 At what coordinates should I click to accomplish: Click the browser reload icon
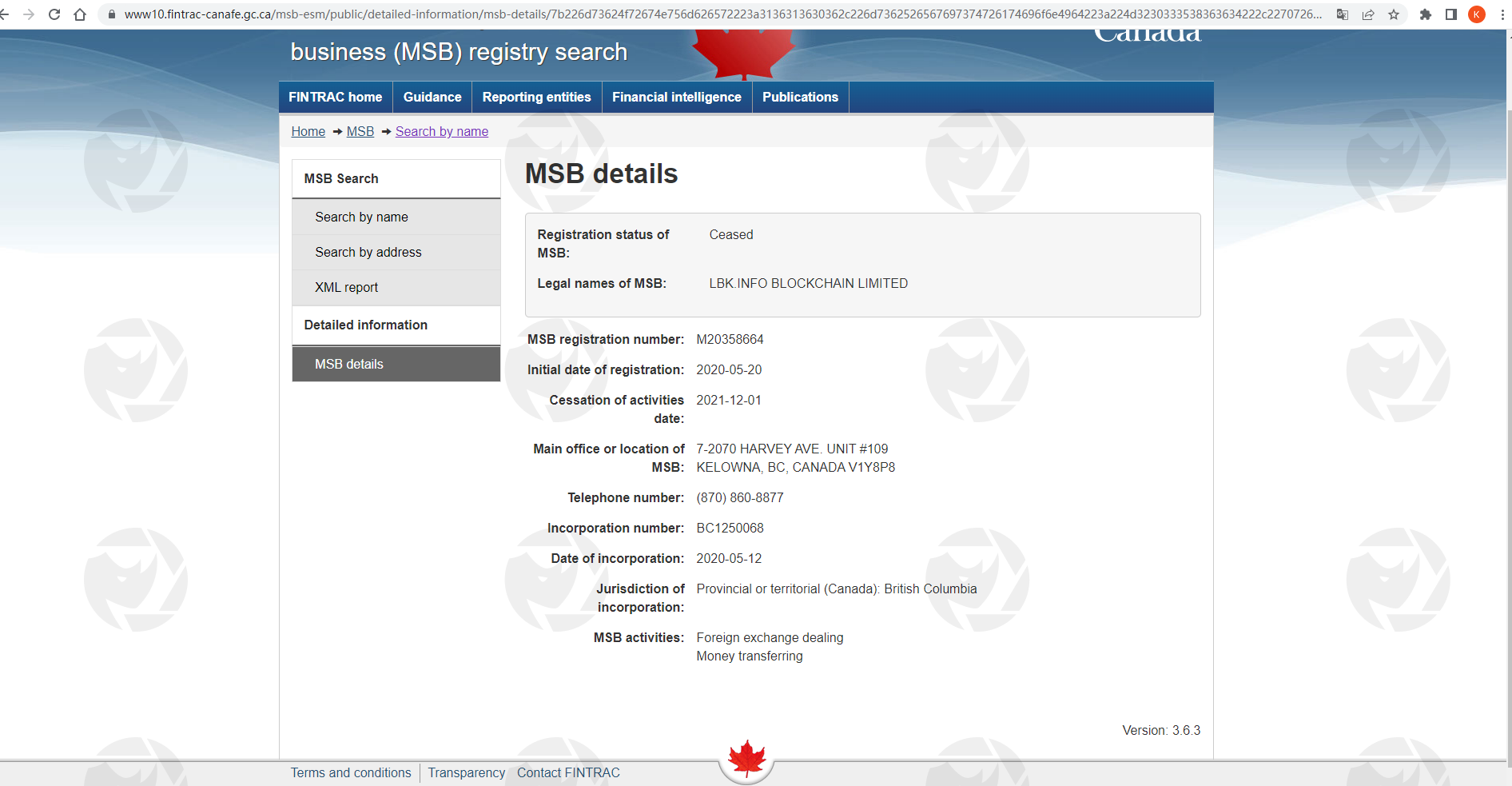coord(54,14)
